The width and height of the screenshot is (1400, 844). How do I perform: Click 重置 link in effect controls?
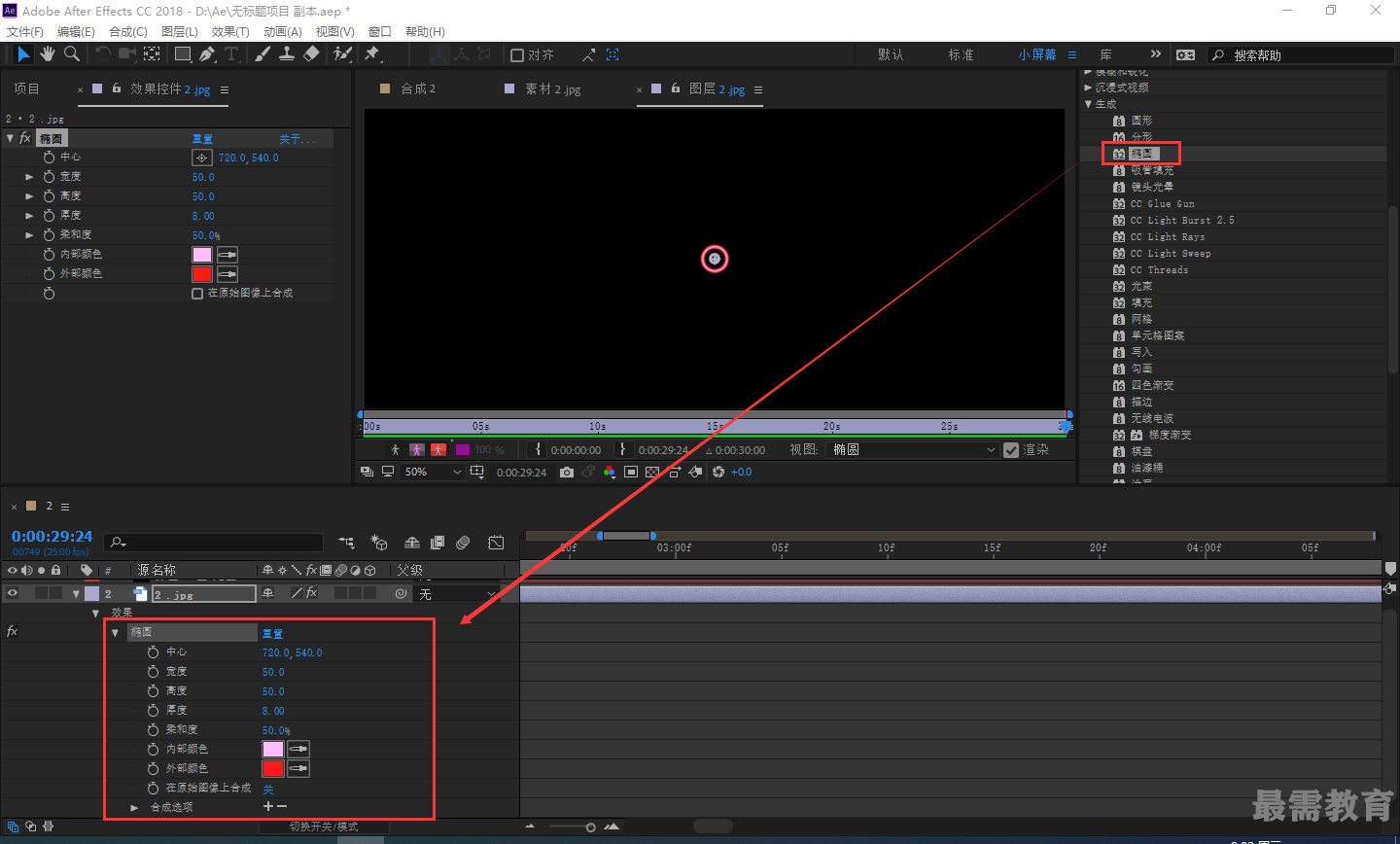coord(202,139)
